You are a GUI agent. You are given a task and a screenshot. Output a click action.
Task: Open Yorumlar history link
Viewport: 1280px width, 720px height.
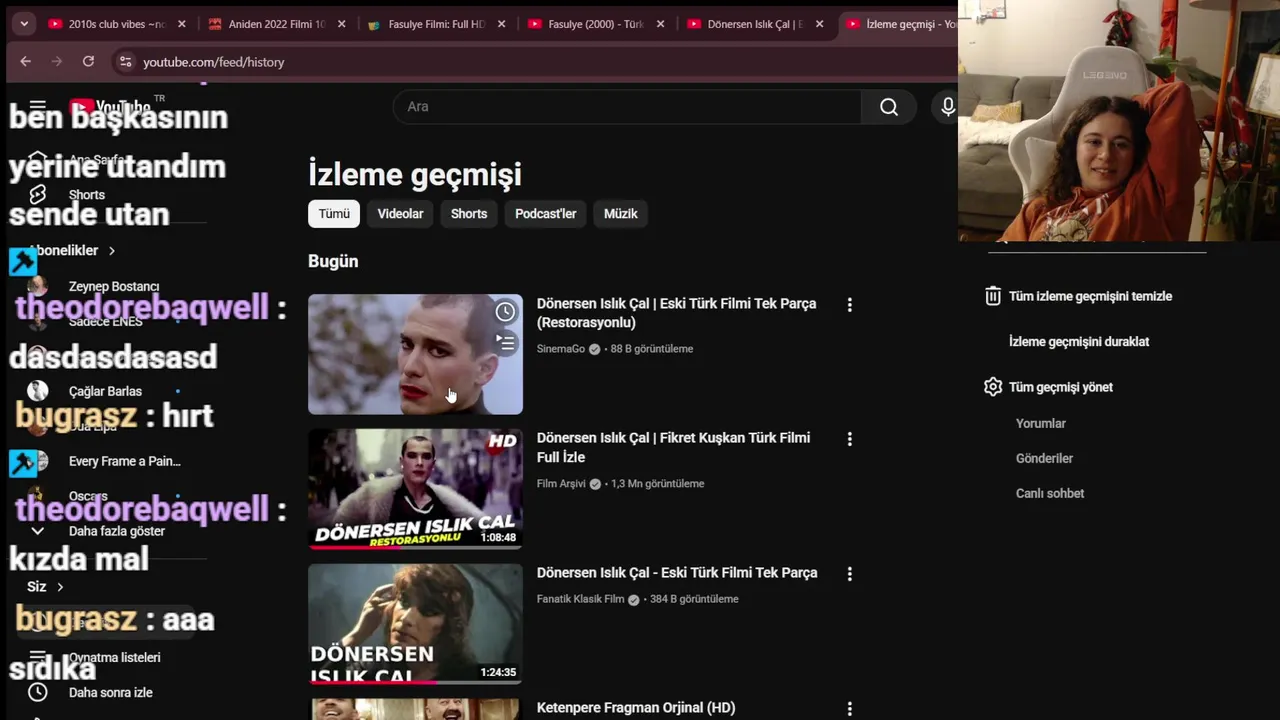(x=1041, y=424)
